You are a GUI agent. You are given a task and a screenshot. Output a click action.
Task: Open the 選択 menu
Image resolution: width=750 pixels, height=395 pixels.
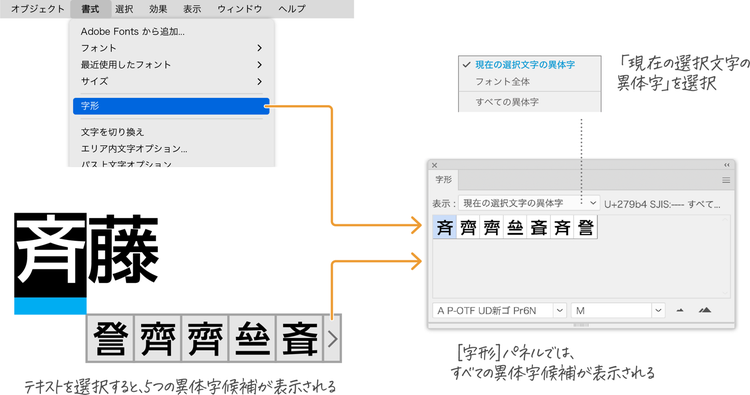pyautogui.click(x=124, y=9)
